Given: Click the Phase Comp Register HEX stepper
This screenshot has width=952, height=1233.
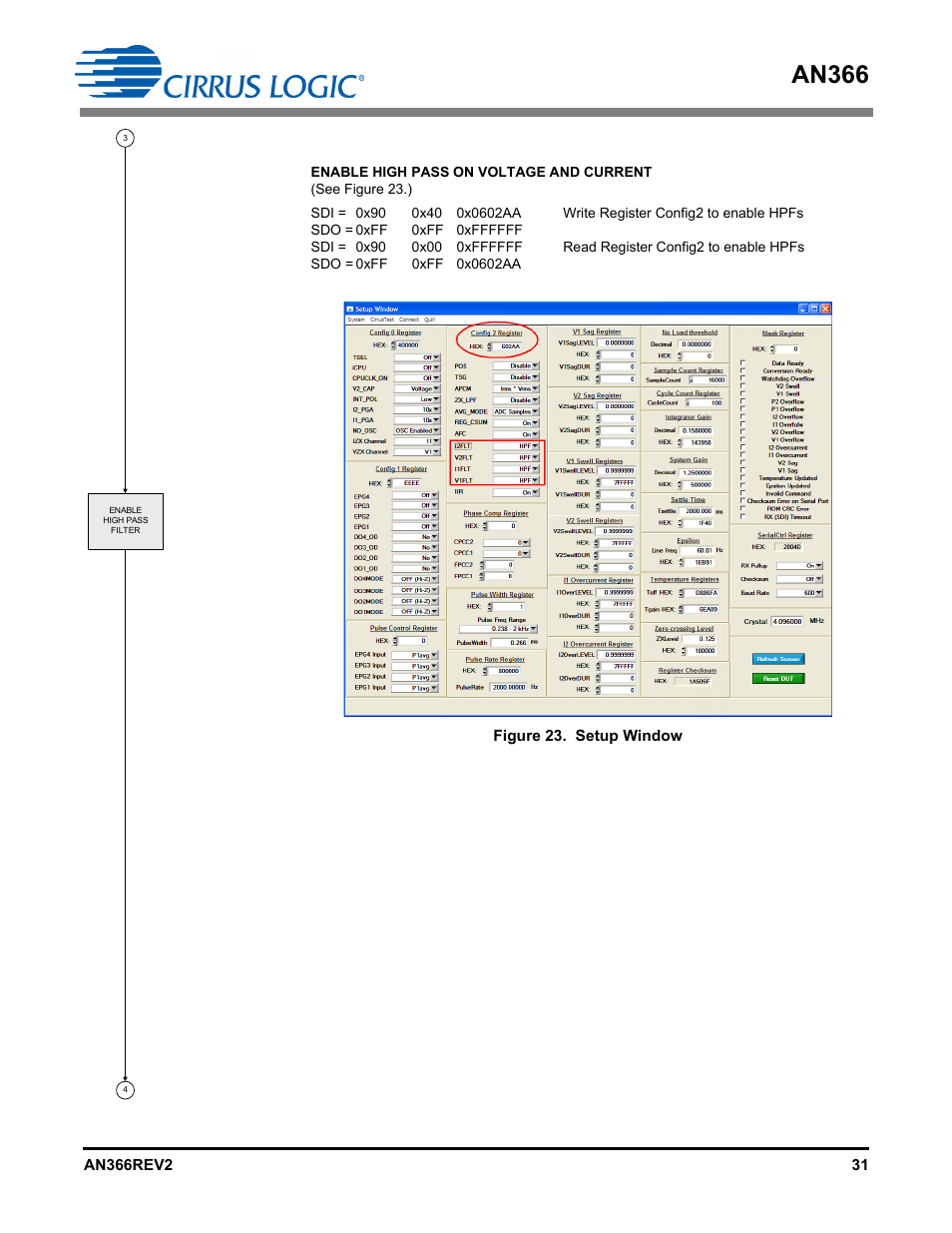Looking at the screenshot, I should point(486,526).
